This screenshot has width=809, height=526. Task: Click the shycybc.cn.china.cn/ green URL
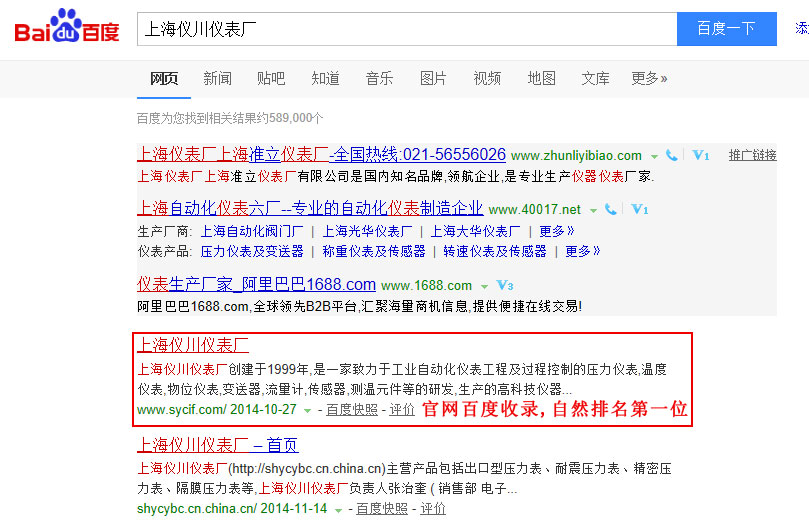(x=197, y=508)
